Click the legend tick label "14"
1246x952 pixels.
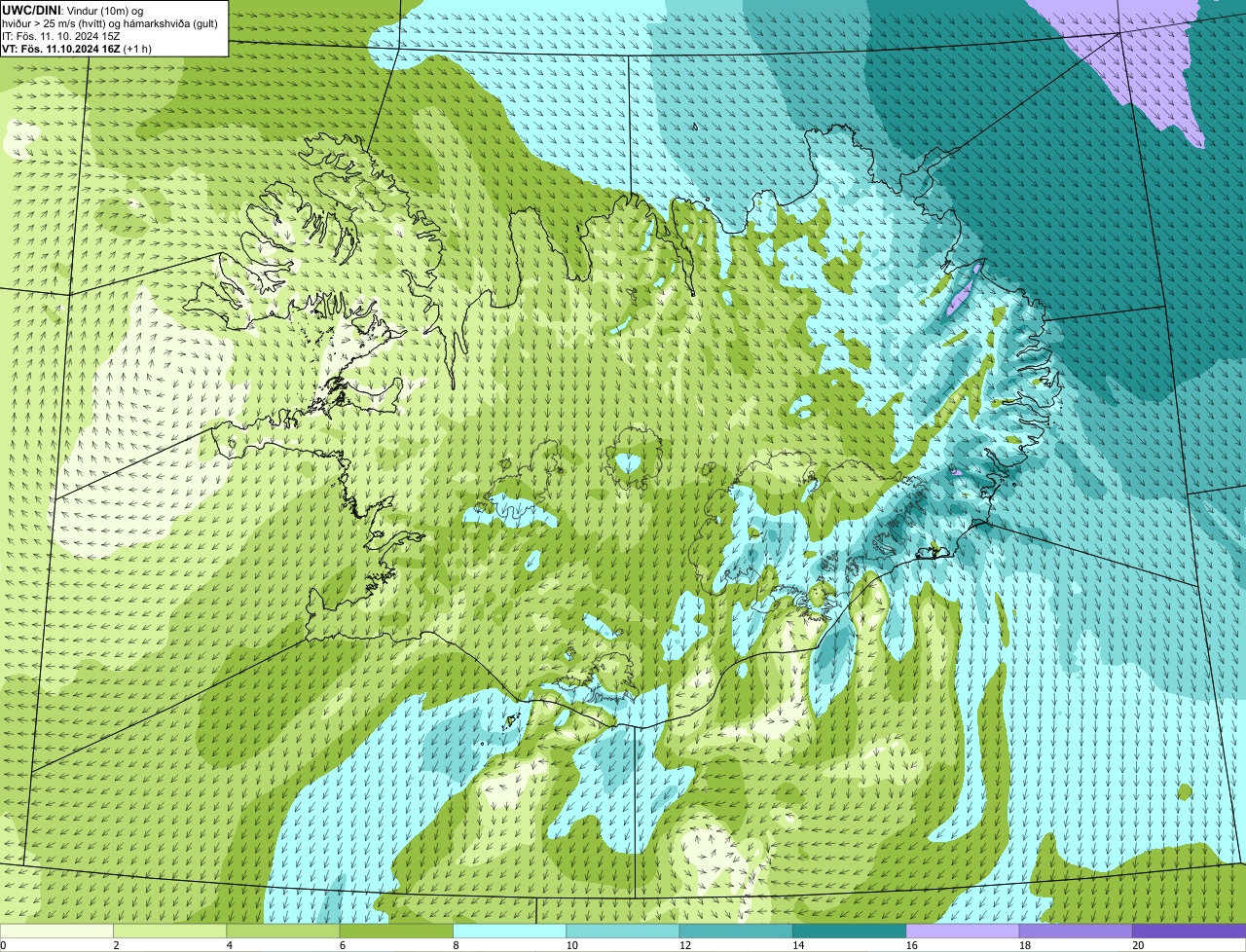[798, 945]
